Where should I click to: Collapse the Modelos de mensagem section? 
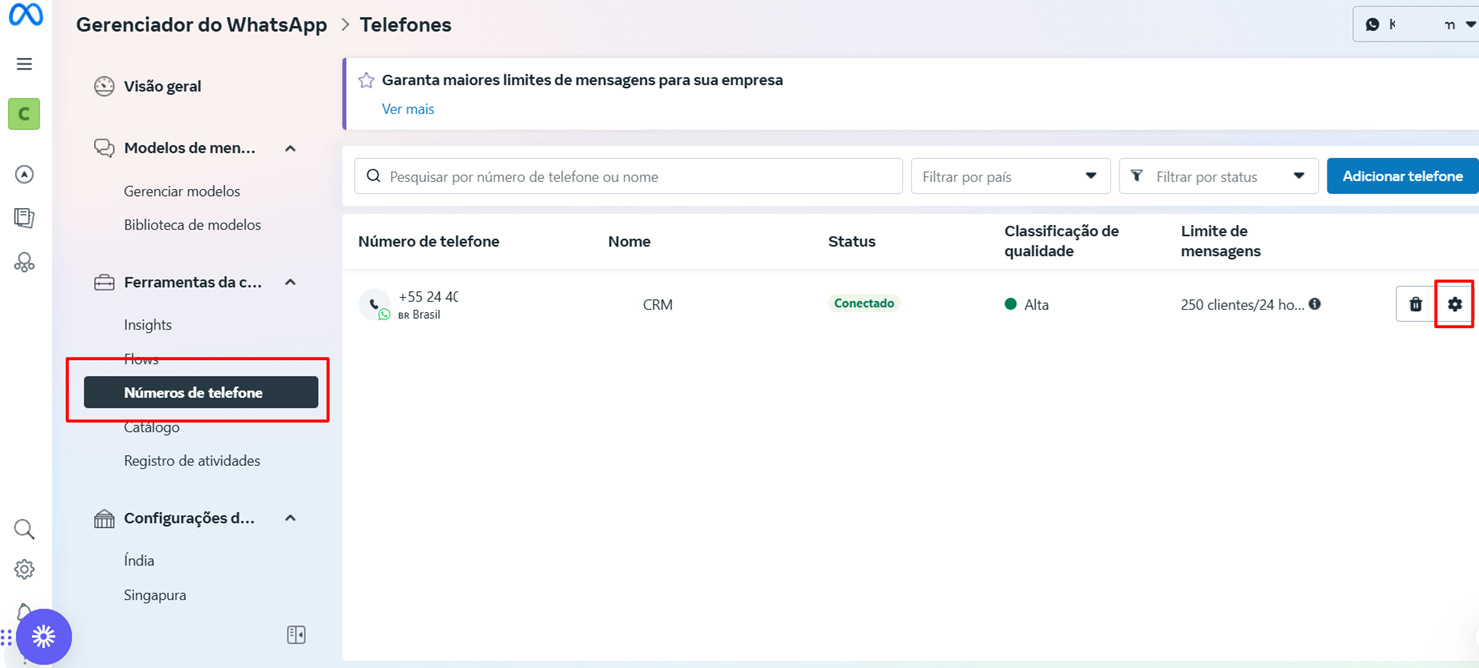(290, 148)
